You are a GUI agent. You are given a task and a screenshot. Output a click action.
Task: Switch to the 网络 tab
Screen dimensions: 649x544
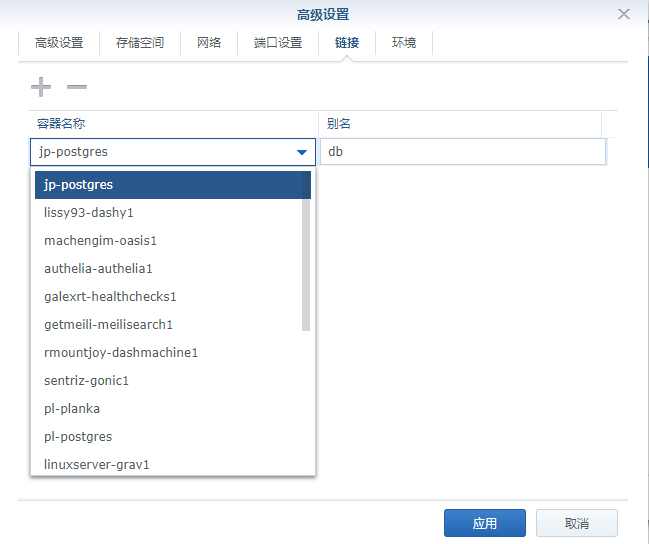pos(209,43)
